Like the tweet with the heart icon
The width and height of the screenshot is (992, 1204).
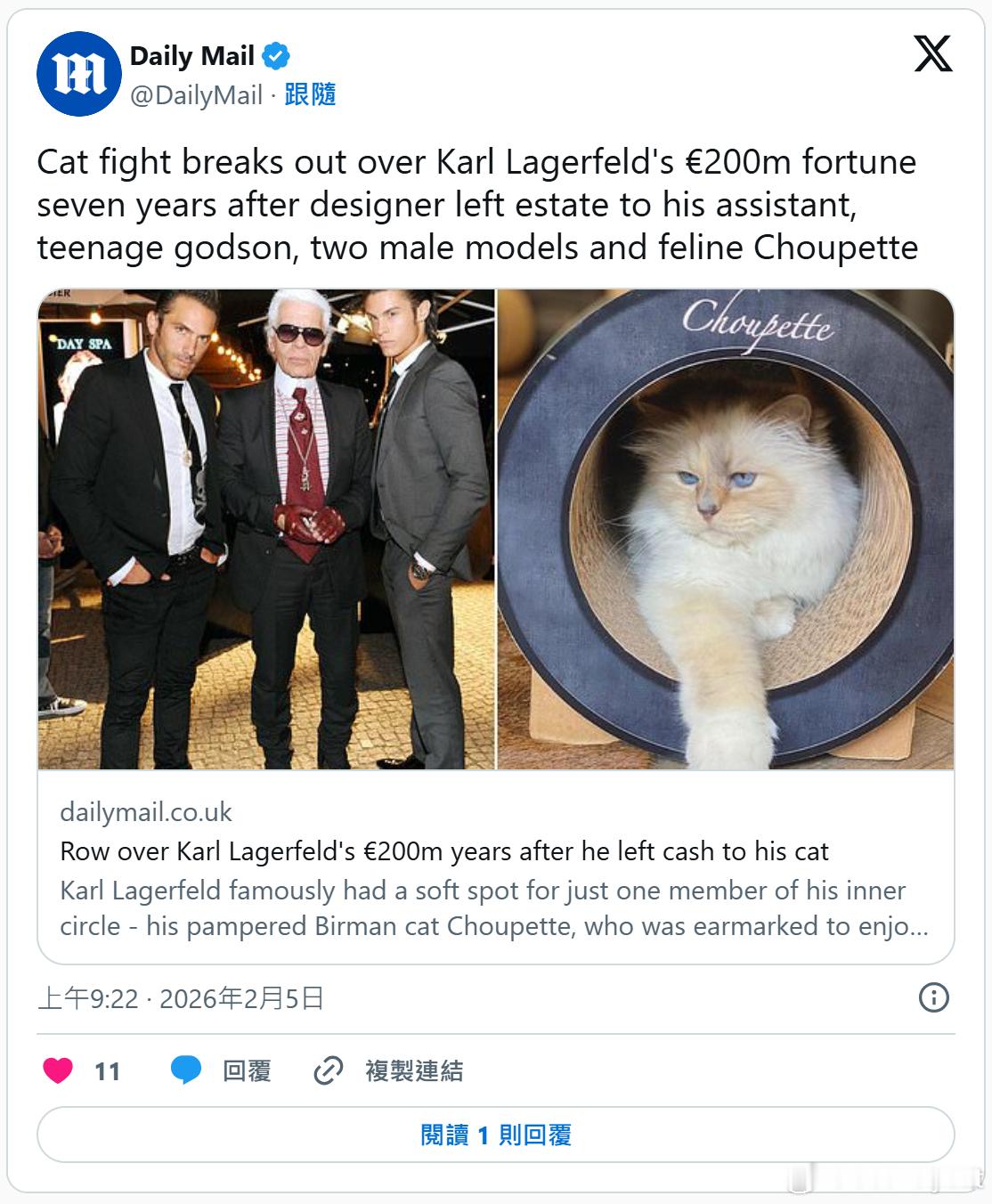click(x=58, y=1070)
